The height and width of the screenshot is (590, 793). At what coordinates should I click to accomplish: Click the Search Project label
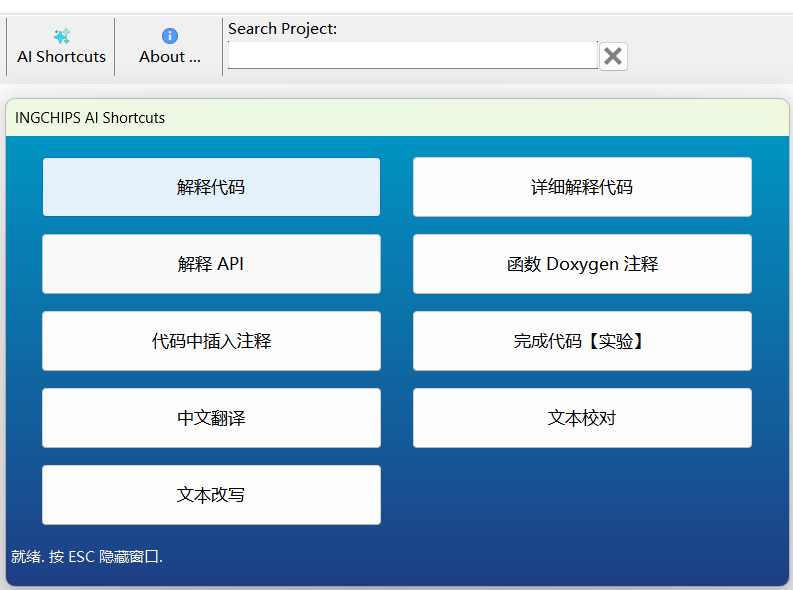(282, 29)
